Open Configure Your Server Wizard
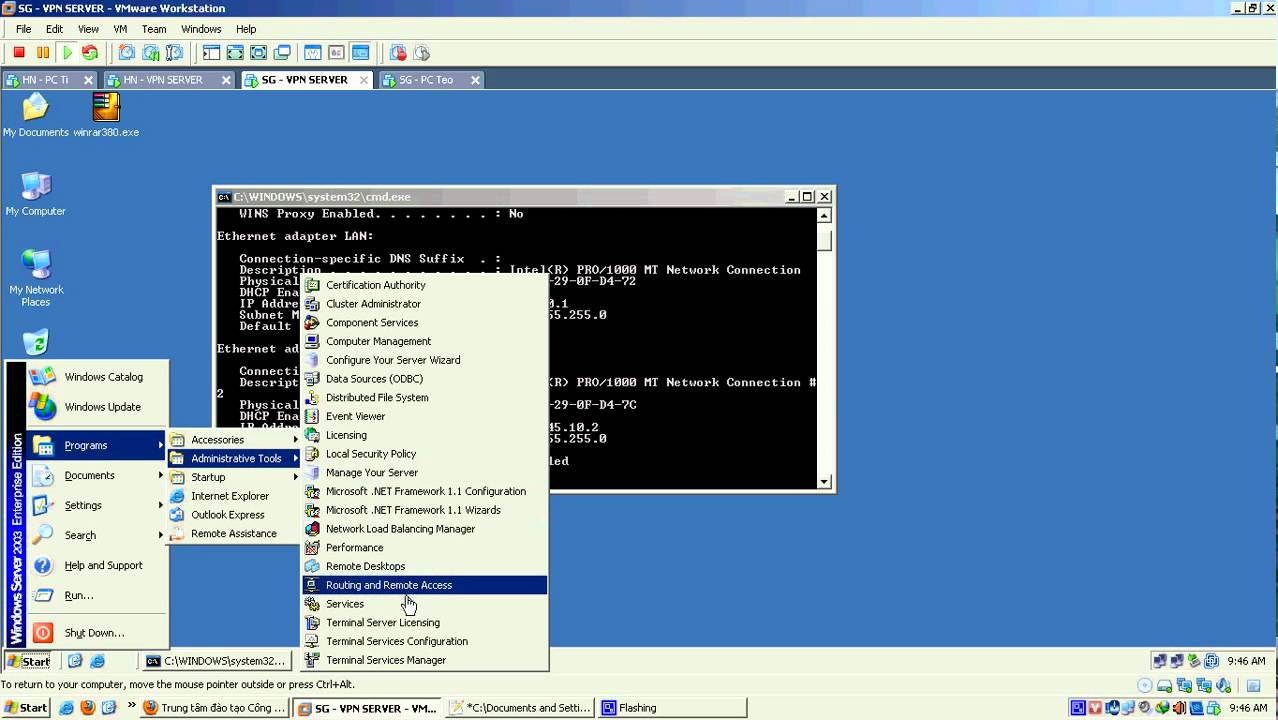This screenshot has height=720, width=1278. point(425,360)
